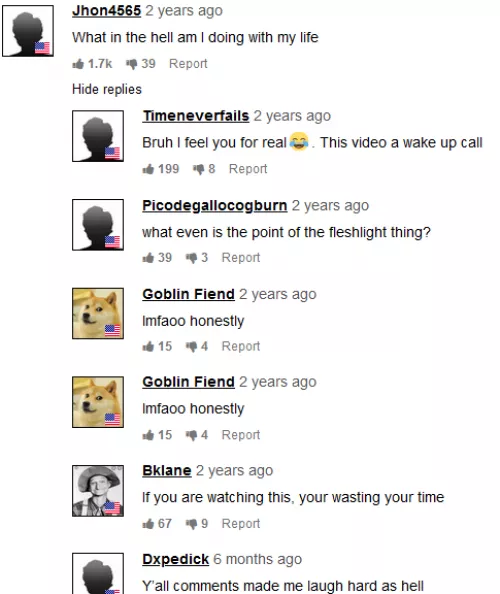The image size is (500, 594).
Task: Open Dxpedick's profile link
Action: tap(175, 559)
